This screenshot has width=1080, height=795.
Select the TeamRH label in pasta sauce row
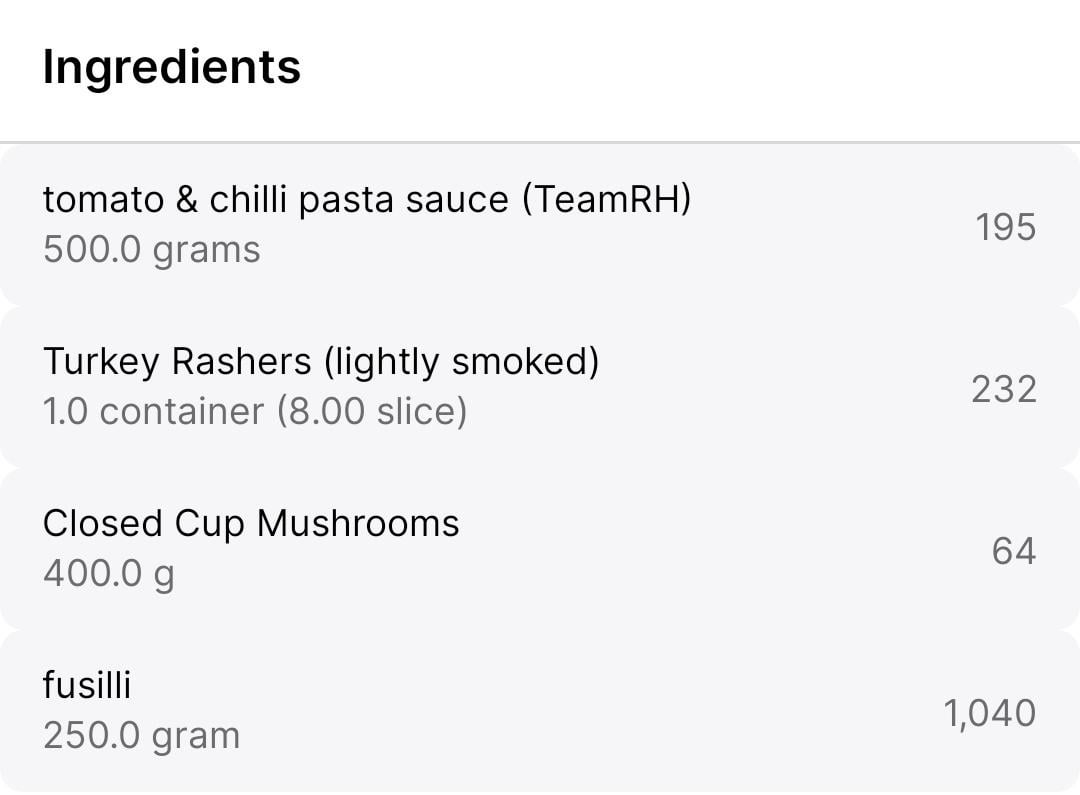click(606, 199)
